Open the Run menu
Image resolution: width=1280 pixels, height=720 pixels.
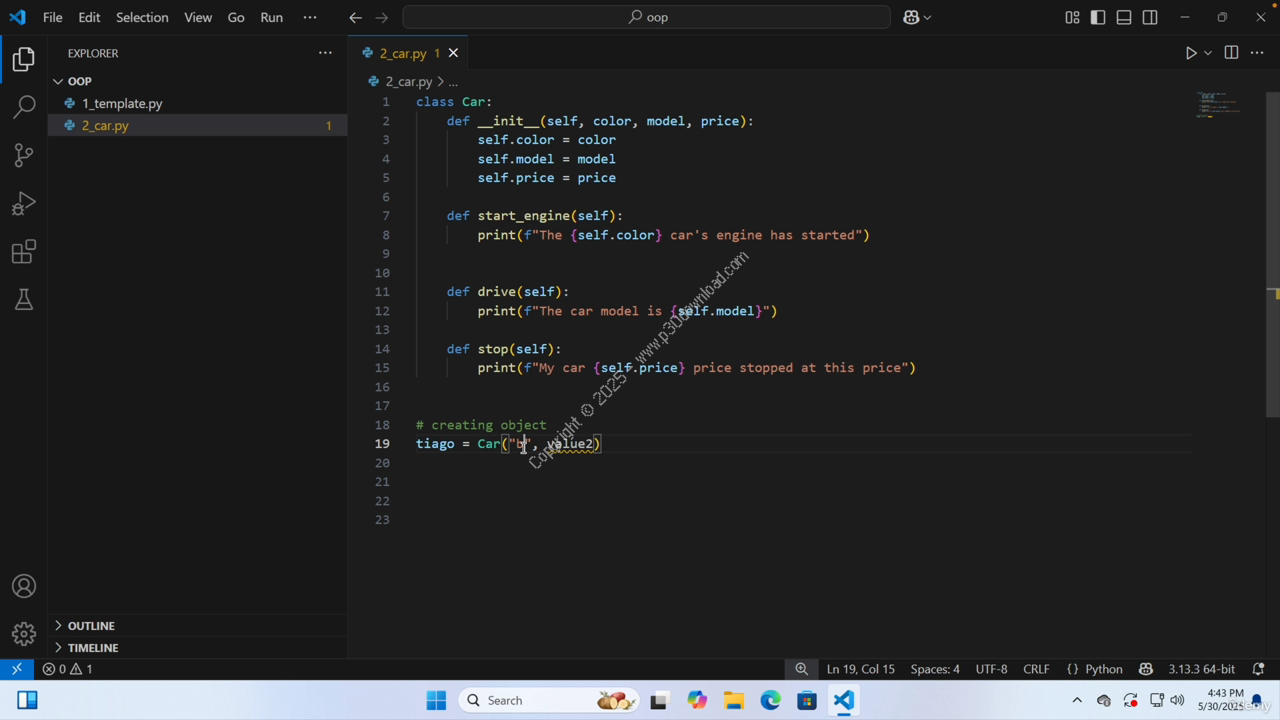click(x=271, y=17)
